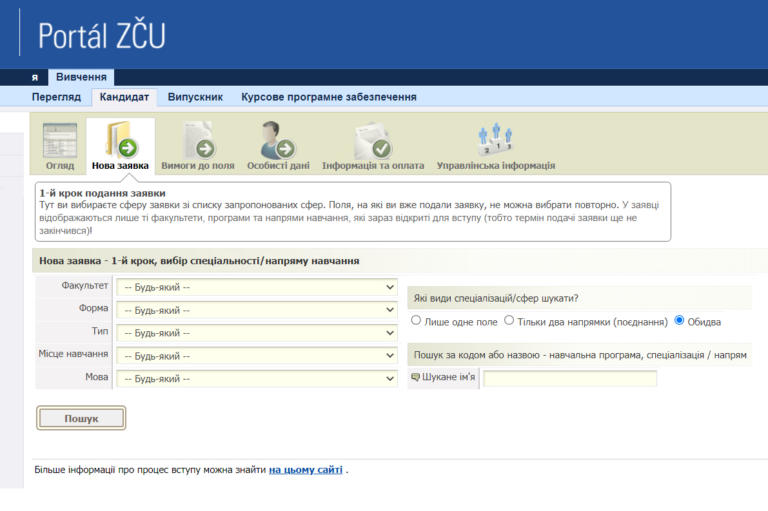
Task: Open Курсове програмне забезпечення tab
Action: [x=328, y=97]
